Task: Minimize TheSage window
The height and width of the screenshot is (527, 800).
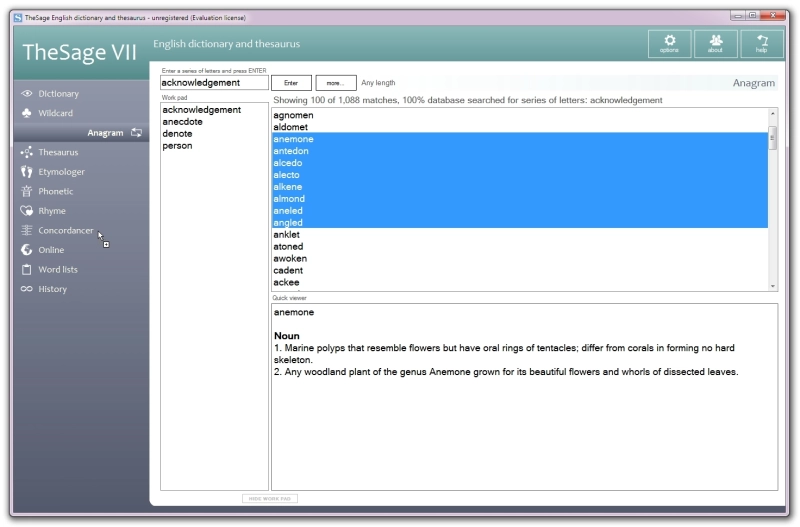Action: point(738,16)
